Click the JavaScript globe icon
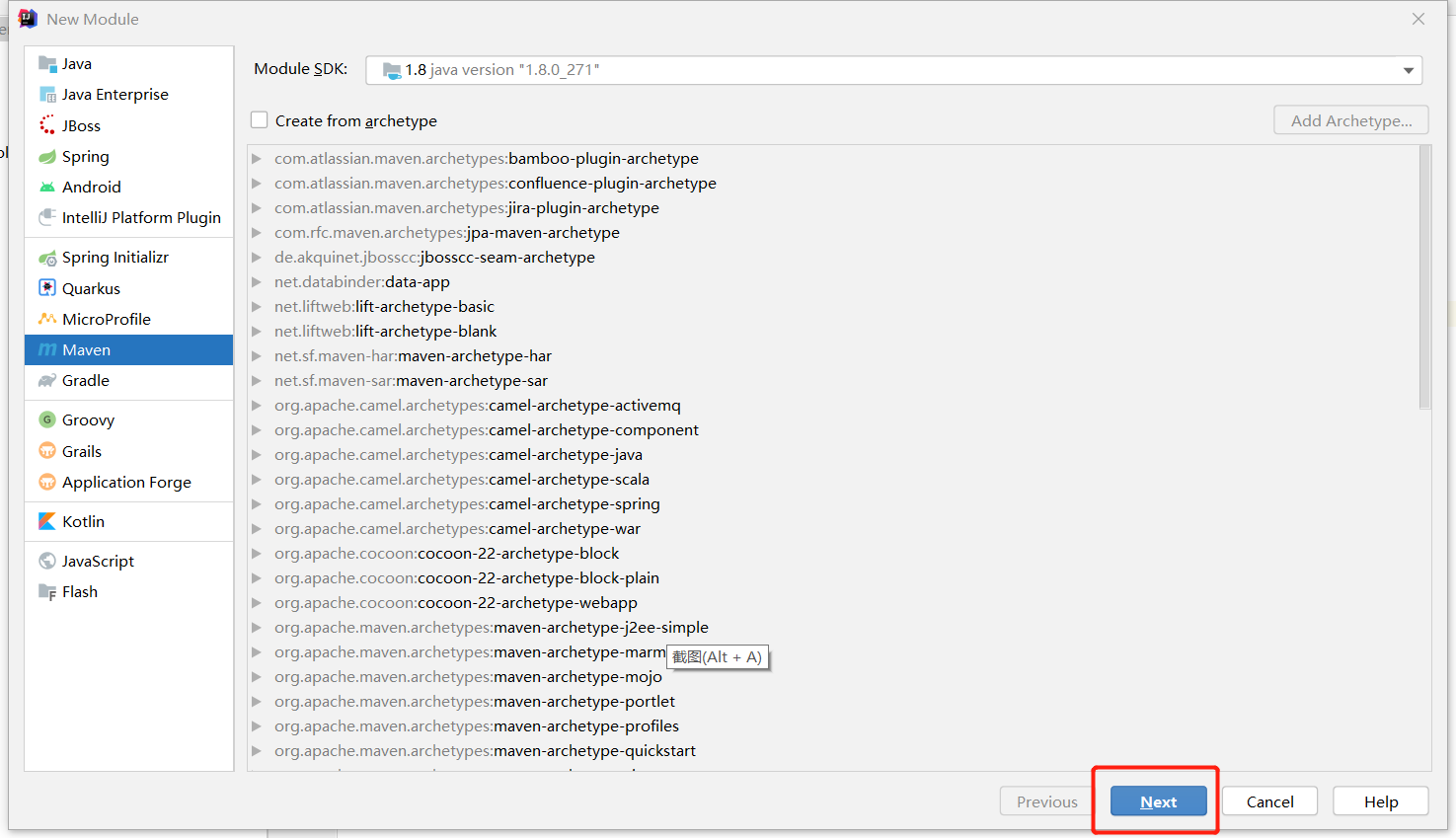Image resolution: width=1456 pixels, height=838 pixels. pos(47,561)
